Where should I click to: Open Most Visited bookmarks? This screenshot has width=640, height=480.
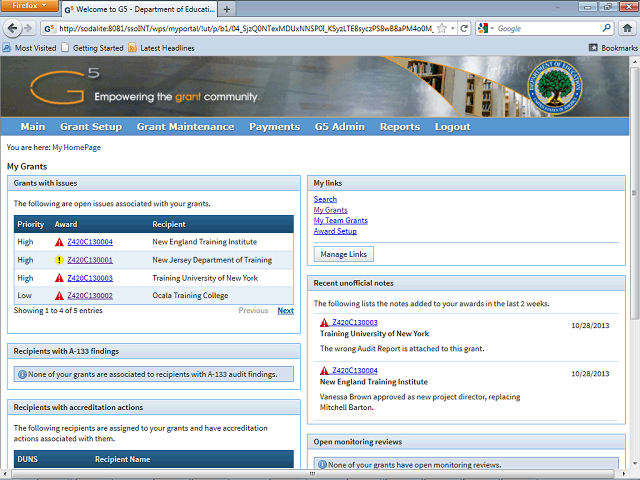pyautogui.click(x=30, y=48)
